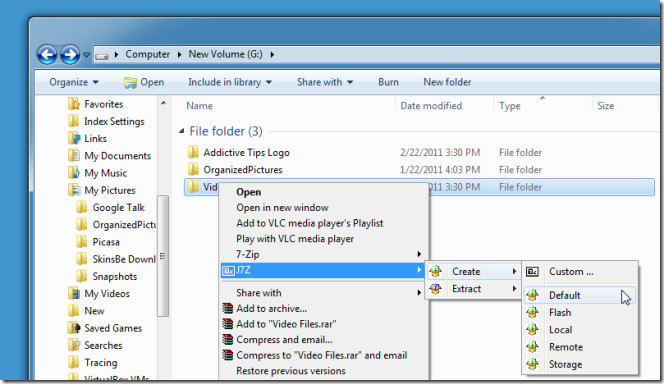The height and width of the screenshot is (384, 664).
Task: Click the Open toolbar button
Action: pyautogui.click(x=144, y=82)
